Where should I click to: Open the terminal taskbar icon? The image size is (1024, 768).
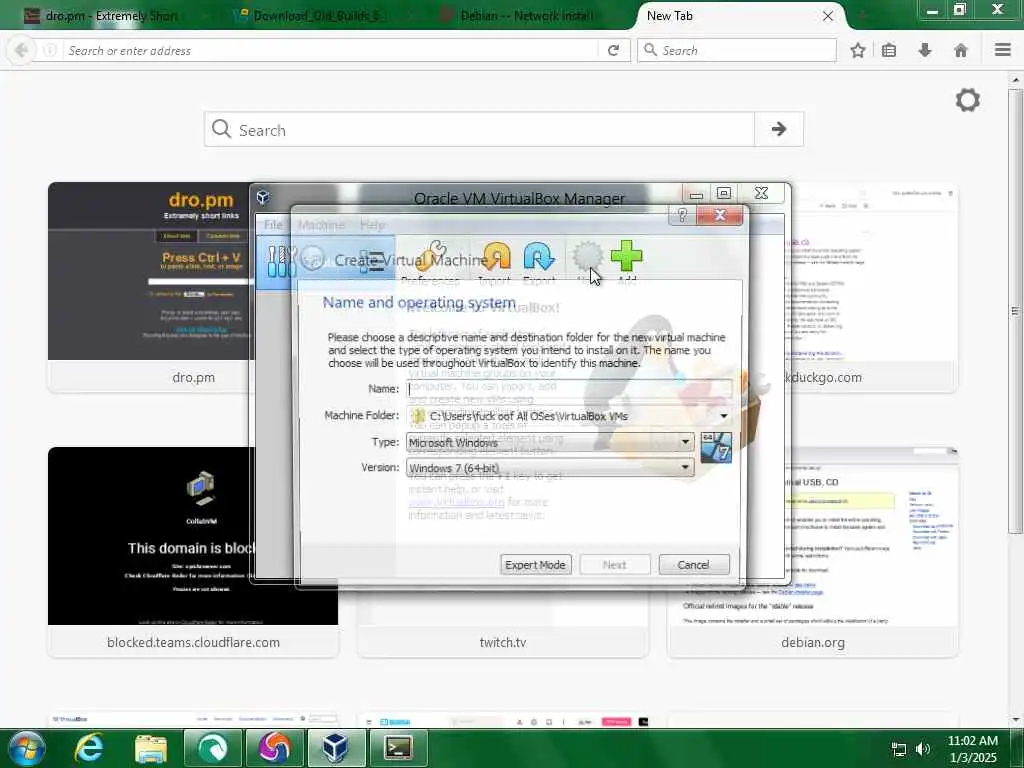(x=398, y=748)
